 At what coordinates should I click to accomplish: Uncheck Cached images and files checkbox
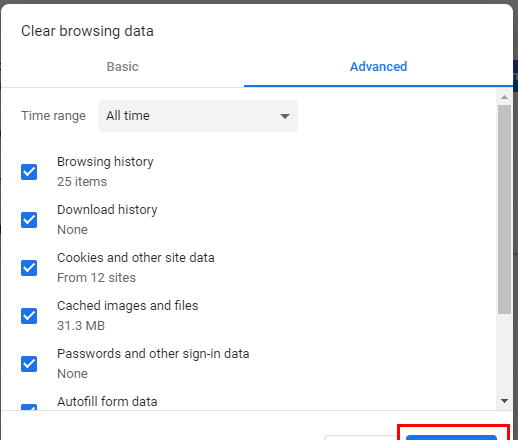tap(29, 316)
